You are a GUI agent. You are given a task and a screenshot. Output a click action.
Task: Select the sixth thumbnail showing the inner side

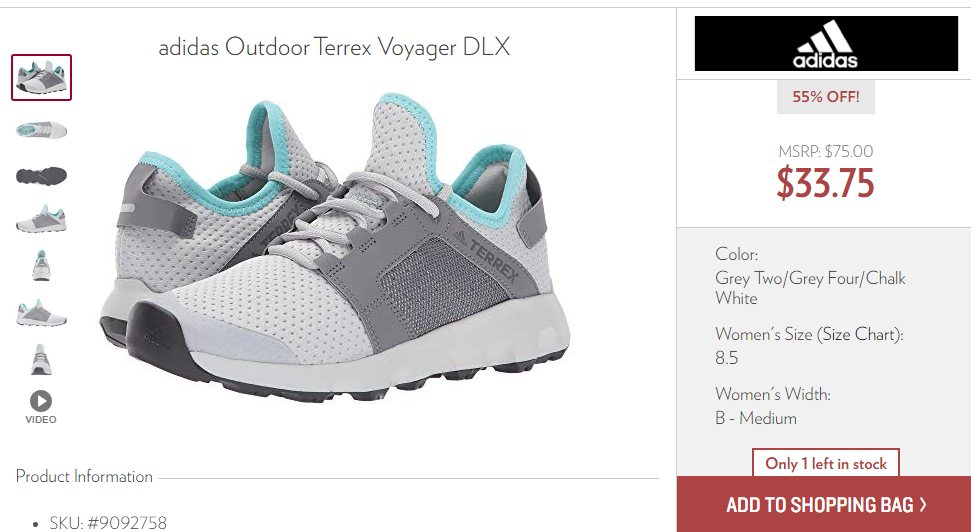tap(41, 313)
